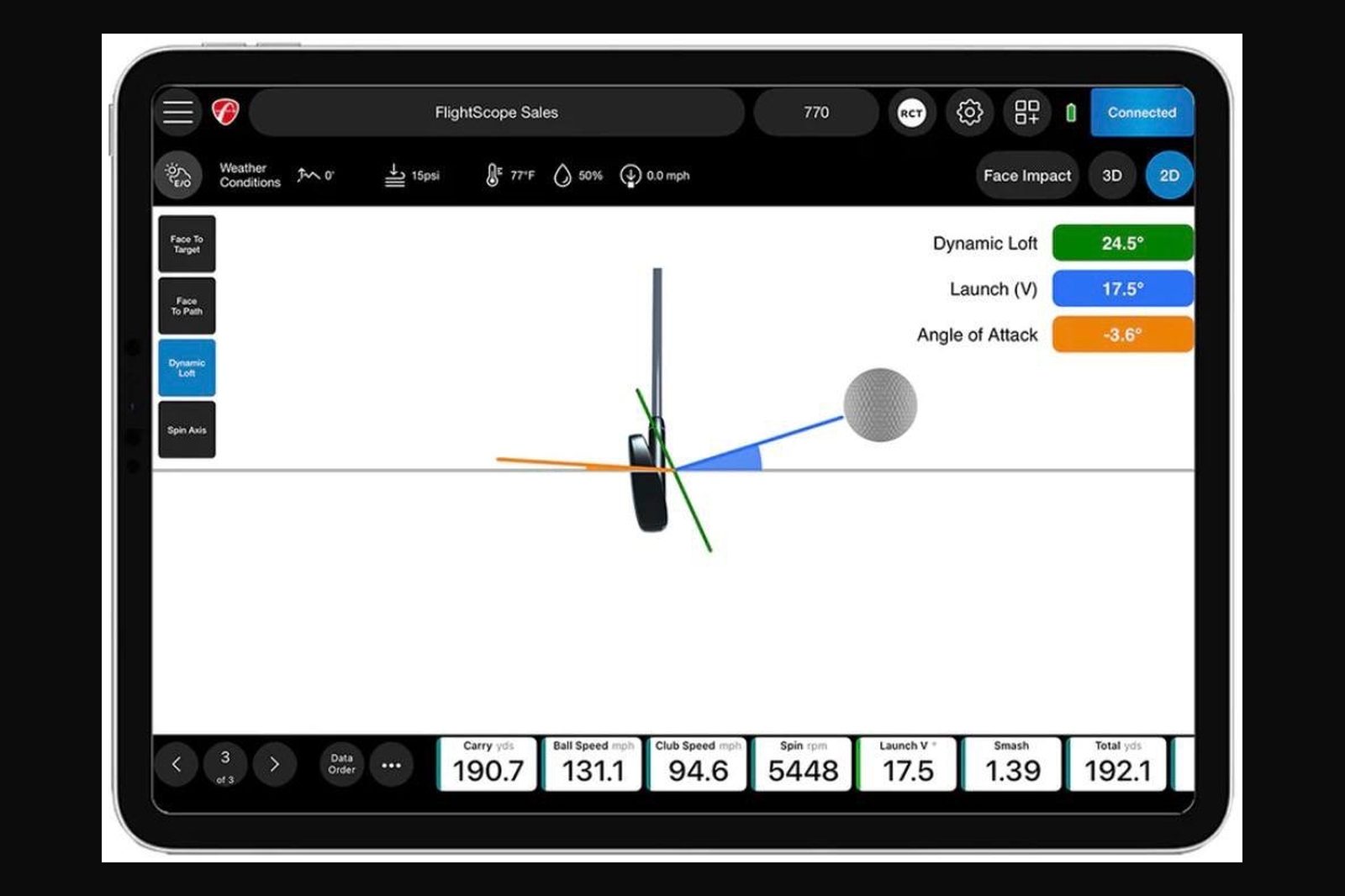Check the green battery indicator
The height and width of the screenshot is (896, 1345).
coord(1071,113)
